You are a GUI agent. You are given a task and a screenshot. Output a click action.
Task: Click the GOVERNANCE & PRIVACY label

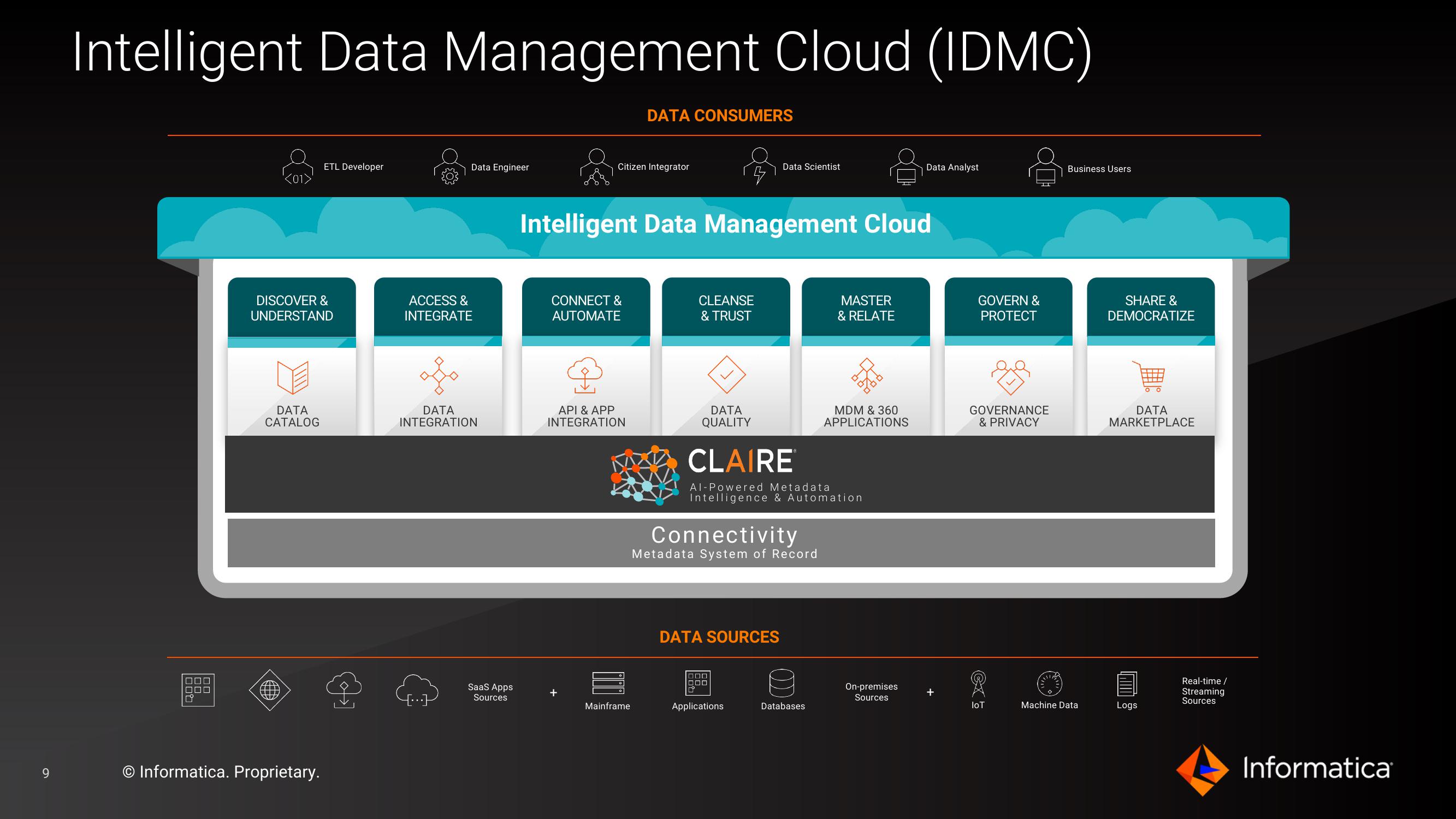click(1009, 416)
